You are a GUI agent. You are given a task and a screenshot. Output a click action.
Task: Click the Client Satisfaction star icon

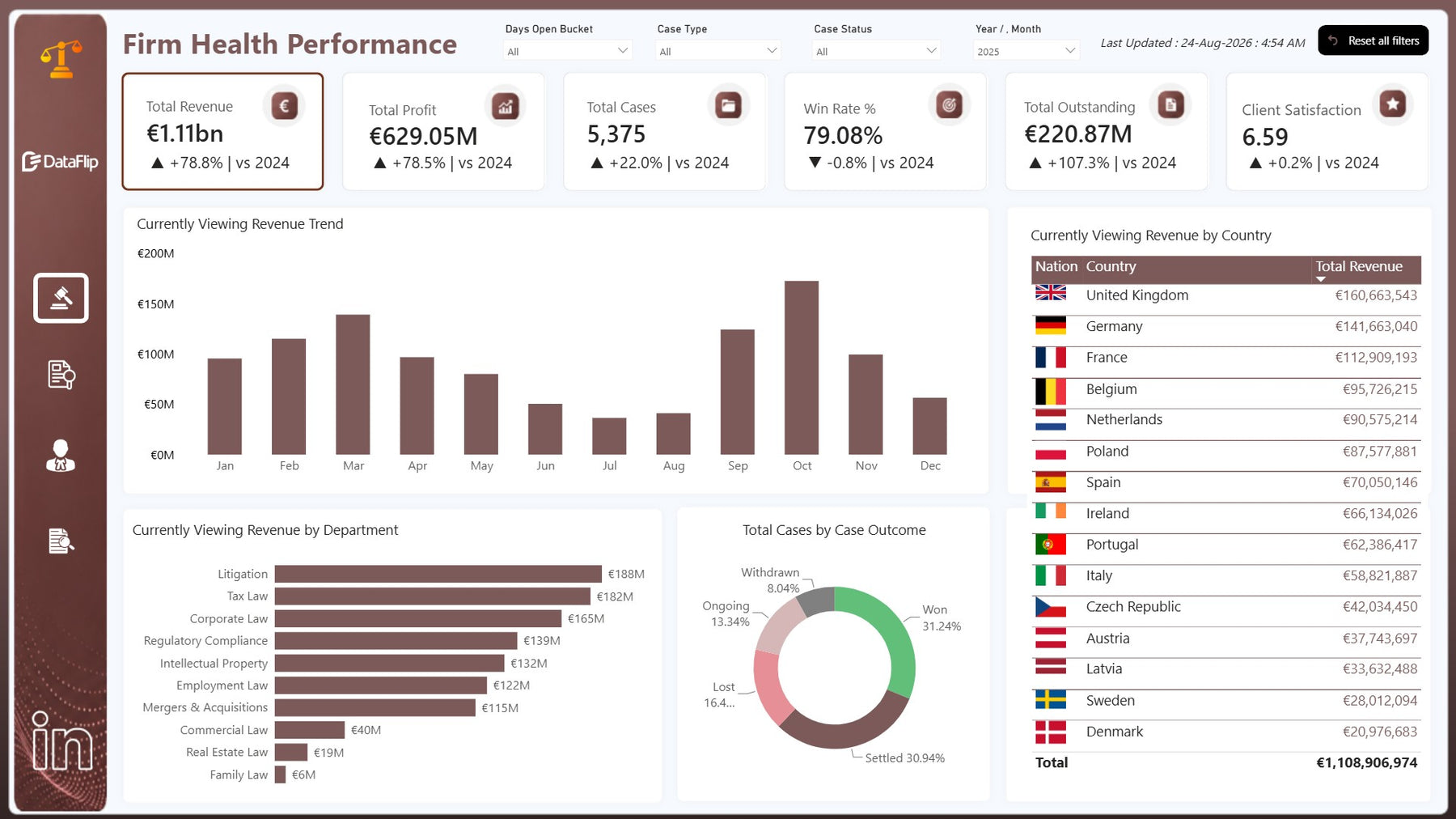tap(1393, 104)
